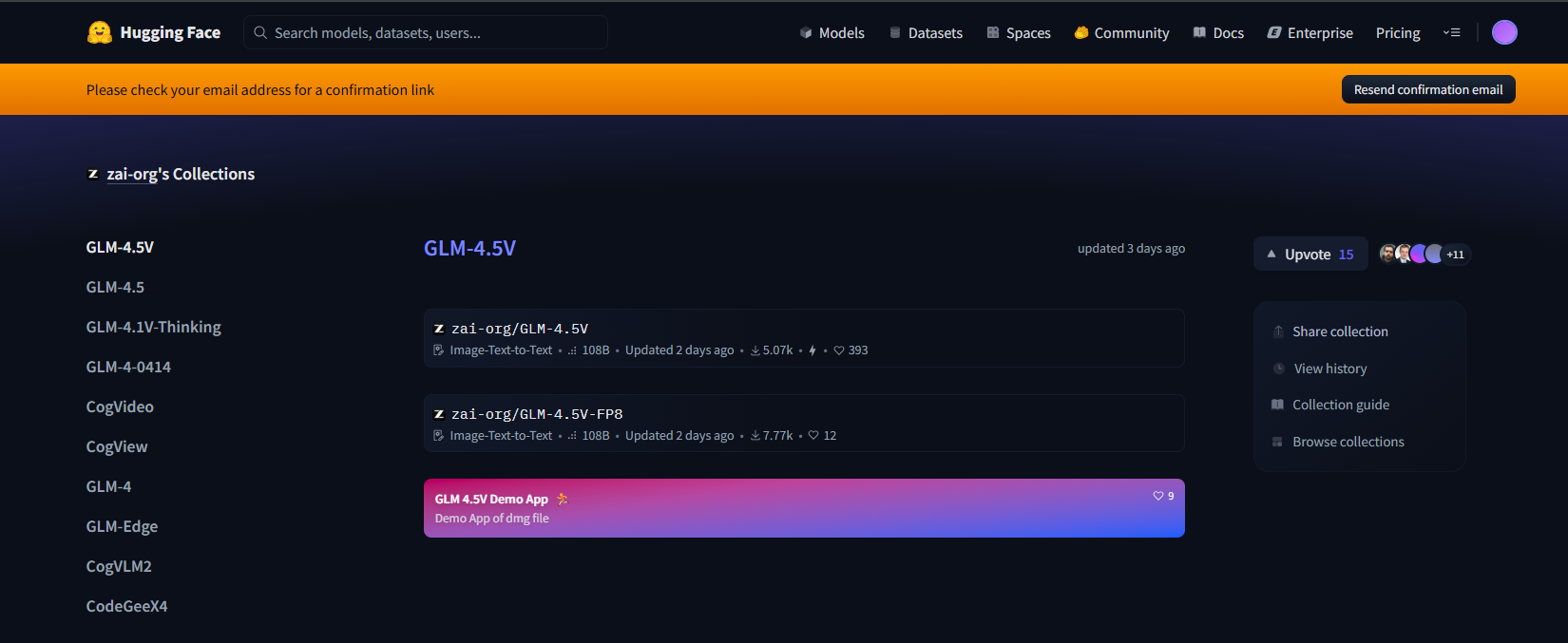The height and width of the screenshot is (643, 1568).
Task: Click the Models cube icon
Action: point(806,32)
